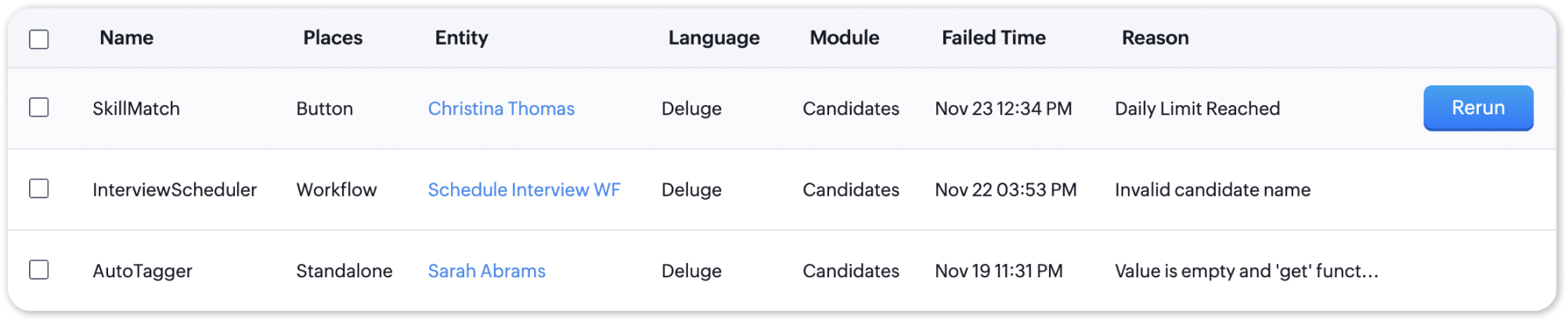Open the Christina Thomas entity link
1568x322 pixels.
point(501,109)
